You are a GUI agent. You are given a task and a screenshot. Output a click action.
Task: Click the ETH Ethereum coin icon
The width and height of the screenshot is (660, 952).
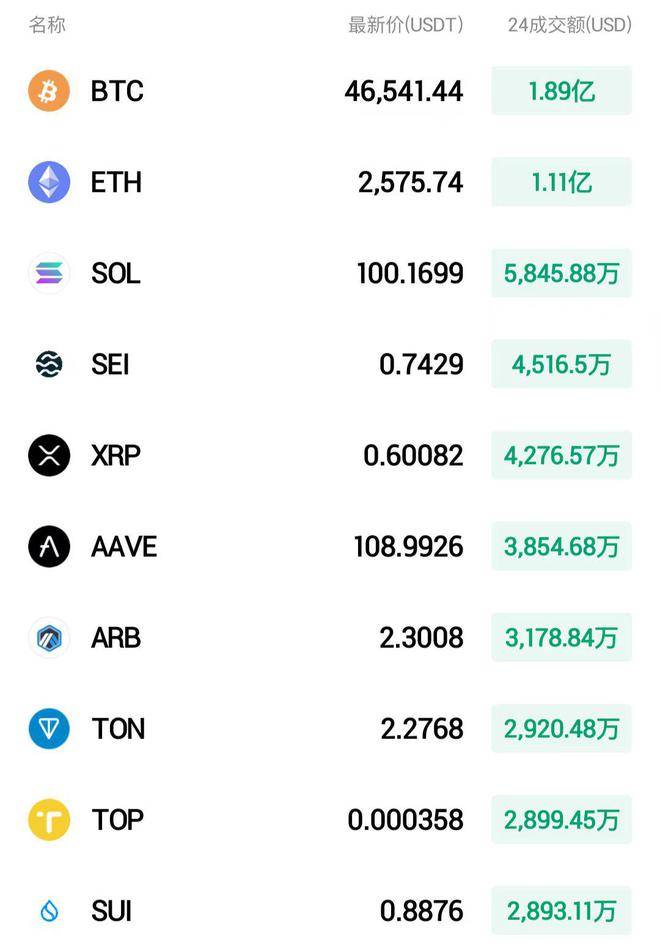coord(48,182)
